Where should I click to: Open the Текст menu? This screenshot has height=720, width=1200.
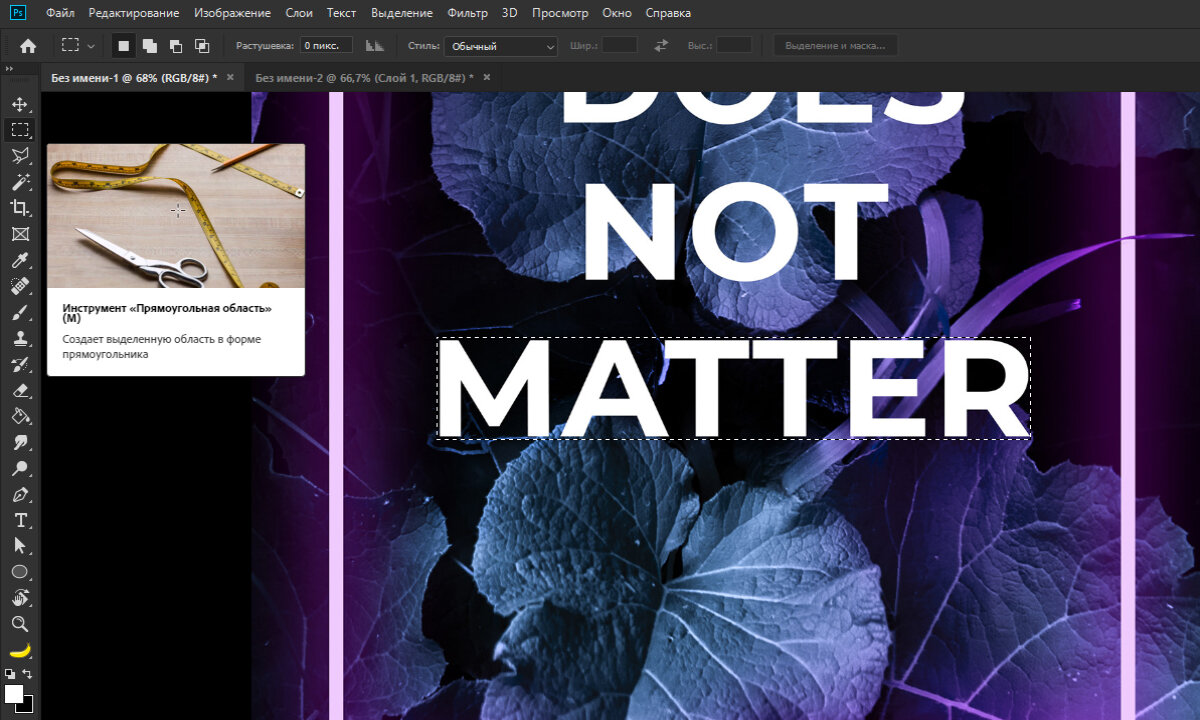[x=342, y=13]
